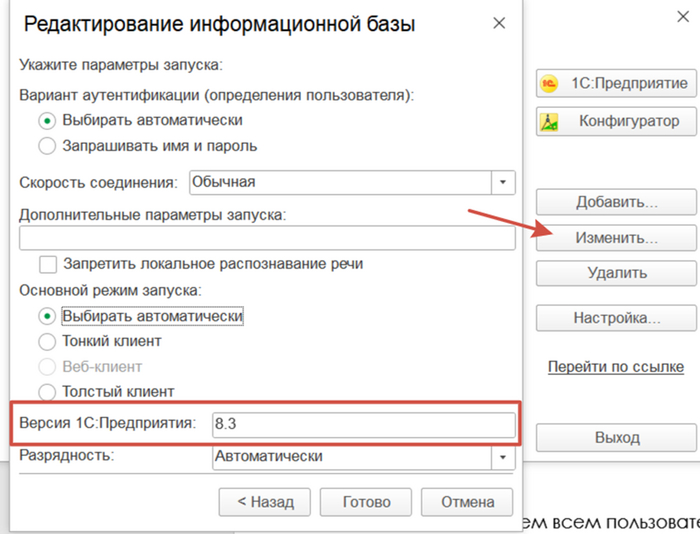Open Настройка... in the launcher
The height and width of the screenshot is (534, 700).
(x=616, y=318)
